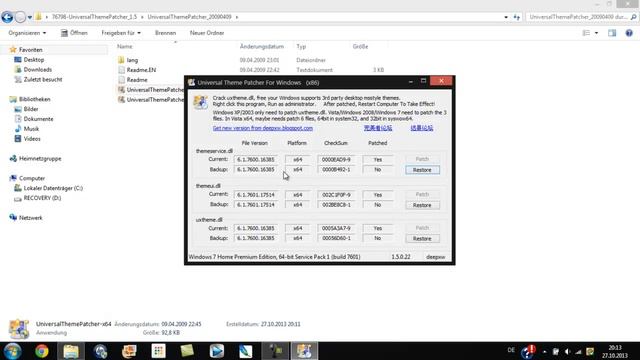This screenshot has width=640, height=360.
Task: Open the help icon in Explorer toolbar
Action: point(629,33)
